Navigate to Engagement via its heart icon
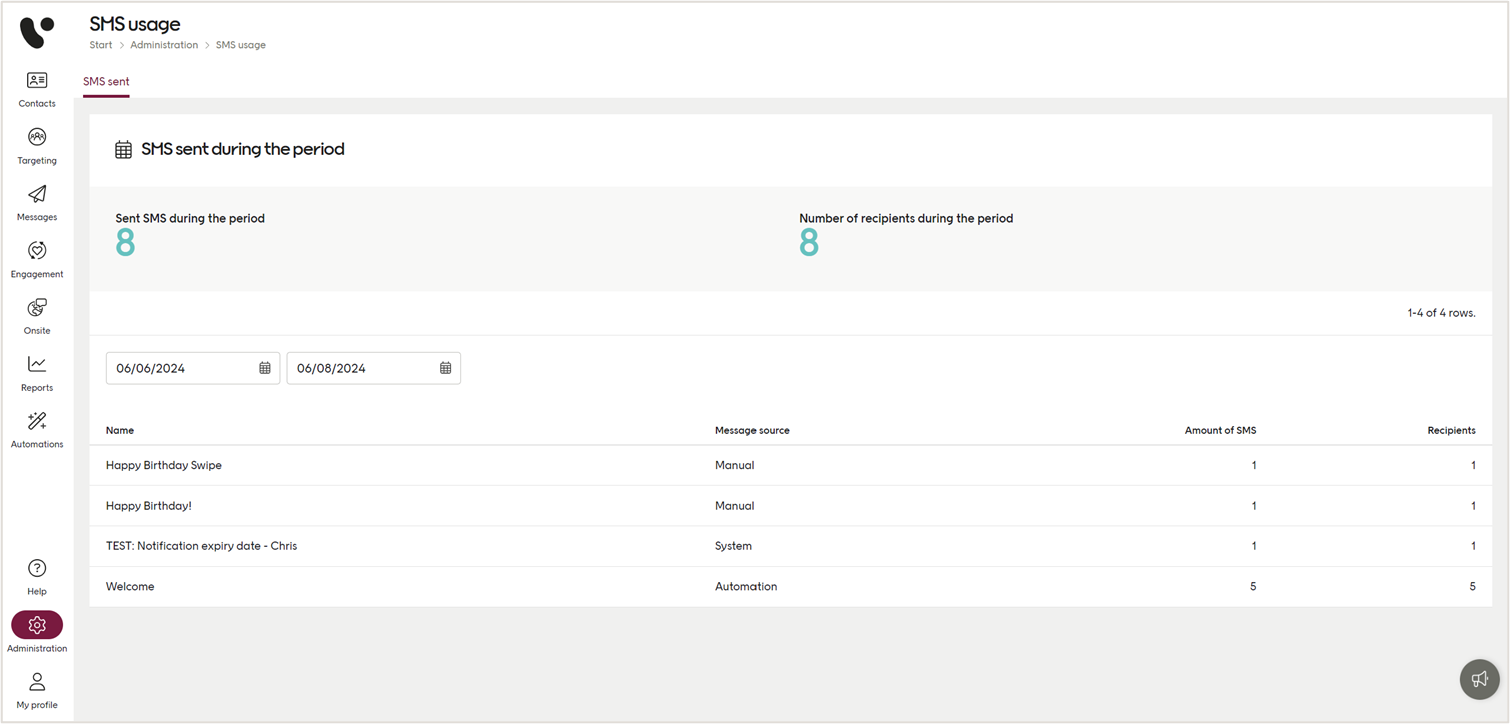The height and width of the screenshot is (724, 1510). [37, 258]
